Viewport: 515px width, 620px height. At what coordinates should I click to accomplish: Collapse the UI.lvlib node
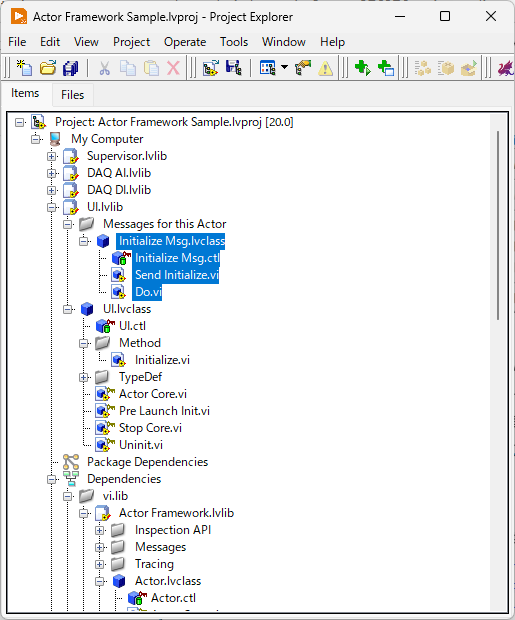(x=51, y=208)
